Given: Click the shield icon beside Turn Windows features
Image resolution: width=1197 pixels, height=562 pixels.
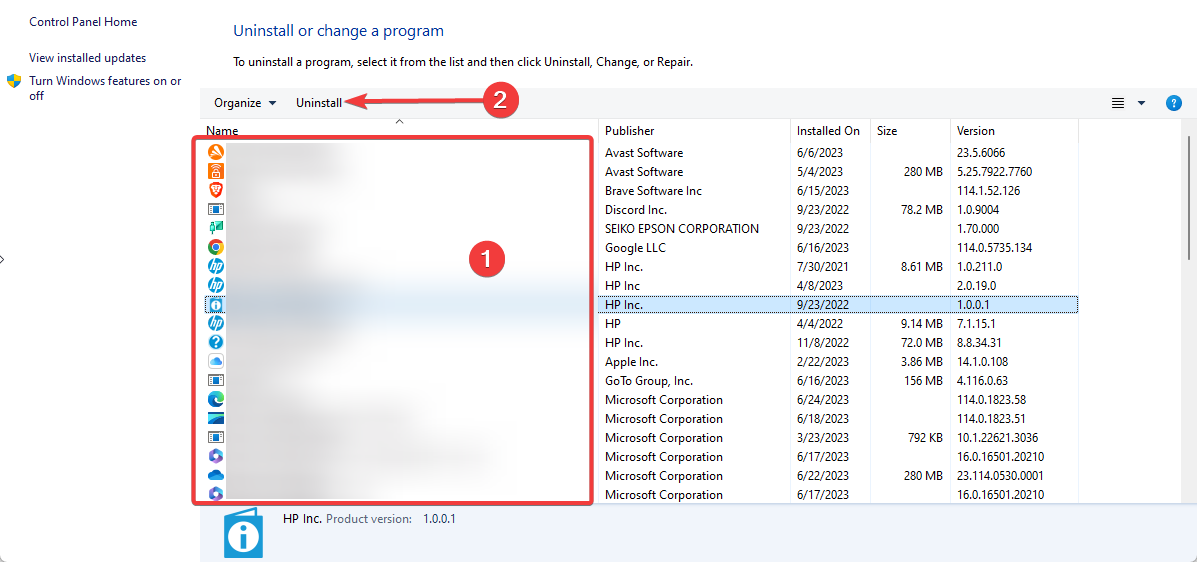Looking at the screenshot, I should pos(14,81).
